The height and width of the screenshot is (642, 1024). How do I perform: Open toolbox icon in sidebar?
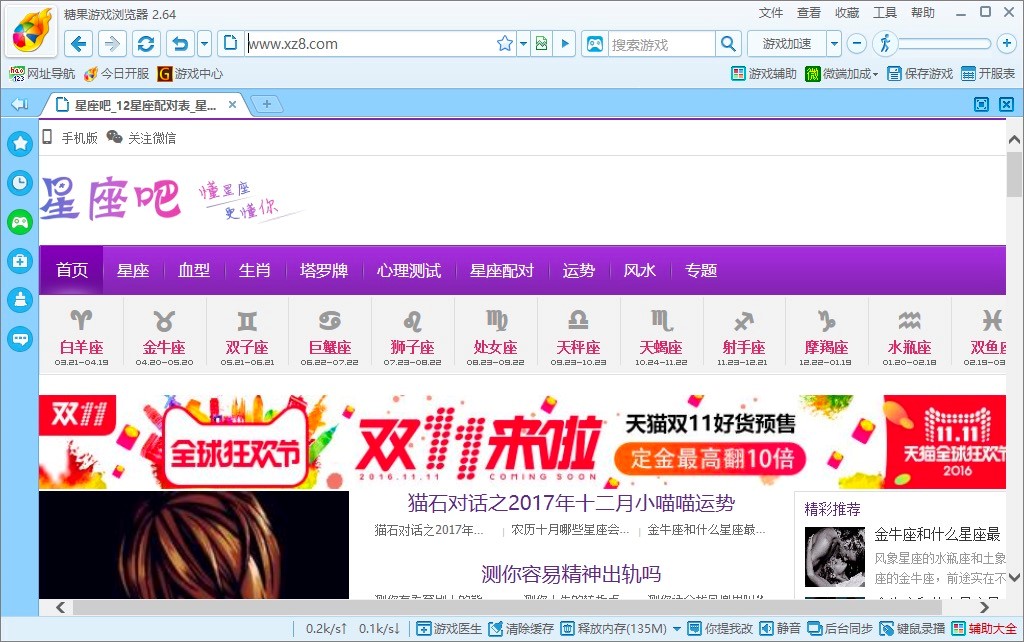pyautogui.click(x=20, y=261)
